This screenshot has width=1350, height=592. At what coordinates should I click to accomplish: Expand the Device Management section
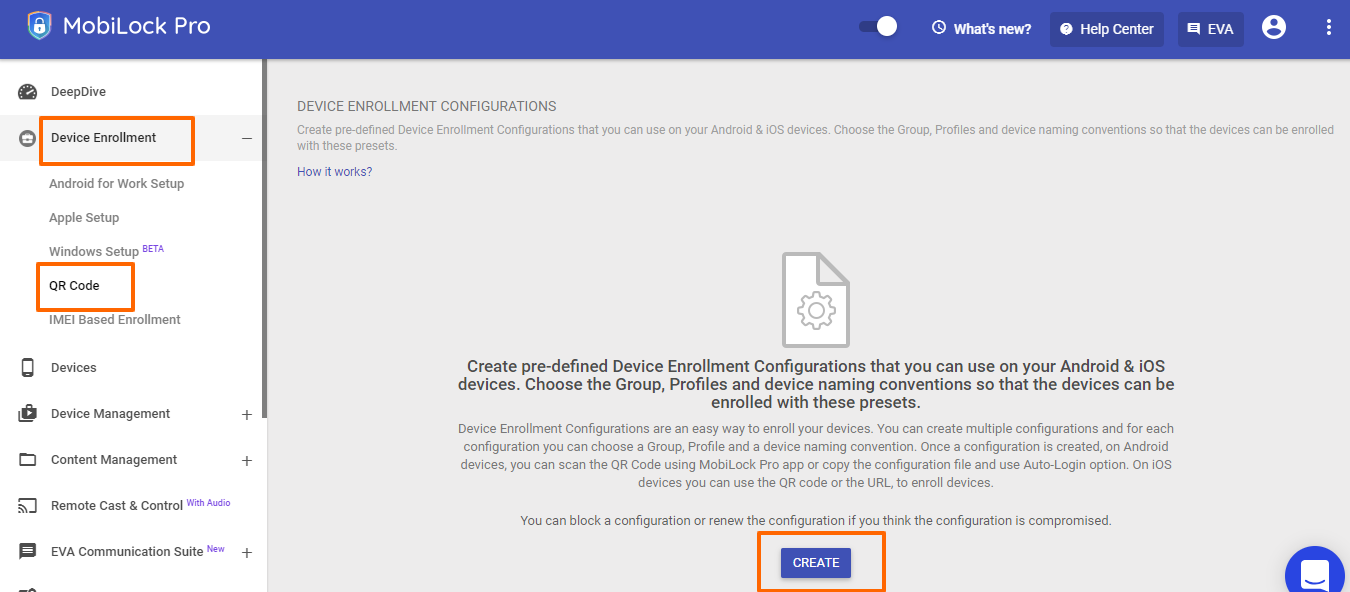coord(247,414)
